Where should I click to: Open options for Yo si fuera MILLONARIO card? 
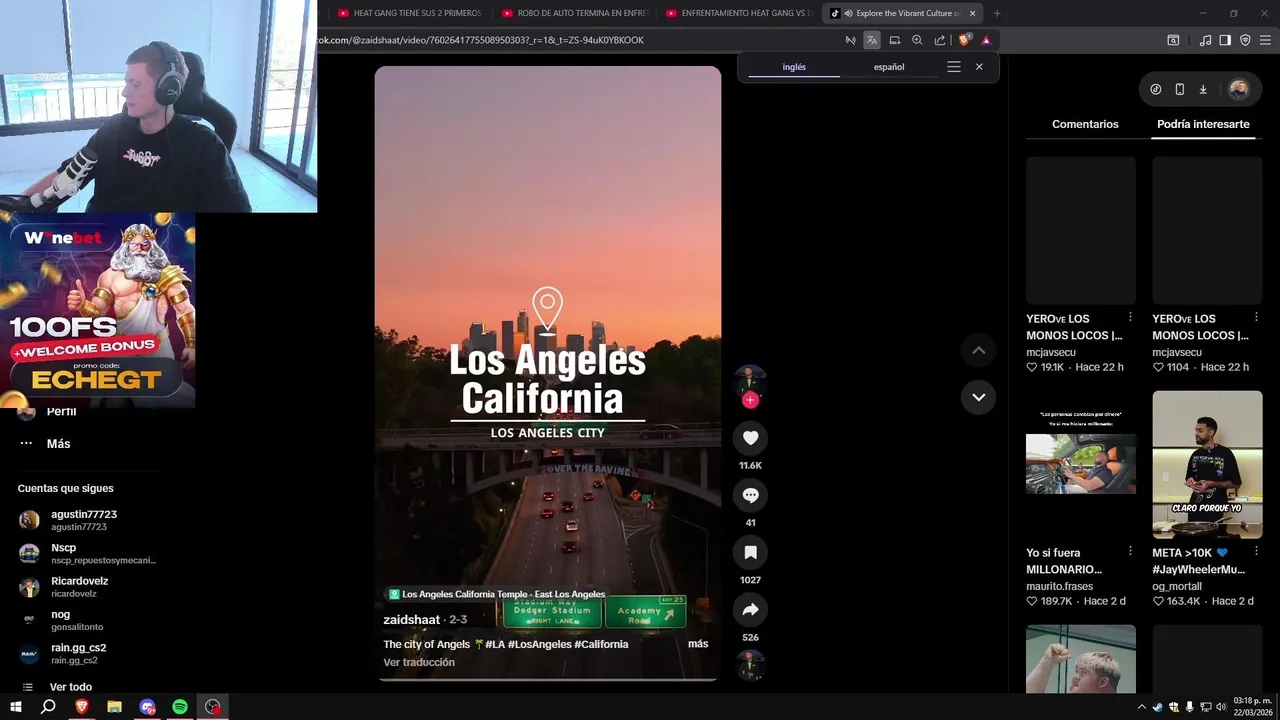pyautogui.click(x=1131, y=552)
